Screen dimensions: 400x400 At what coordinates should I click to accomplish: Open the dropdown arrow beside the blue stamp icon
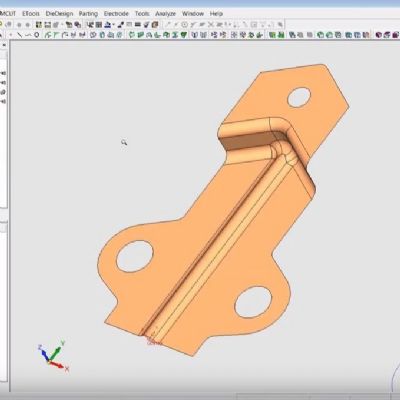tap(113, 25)
